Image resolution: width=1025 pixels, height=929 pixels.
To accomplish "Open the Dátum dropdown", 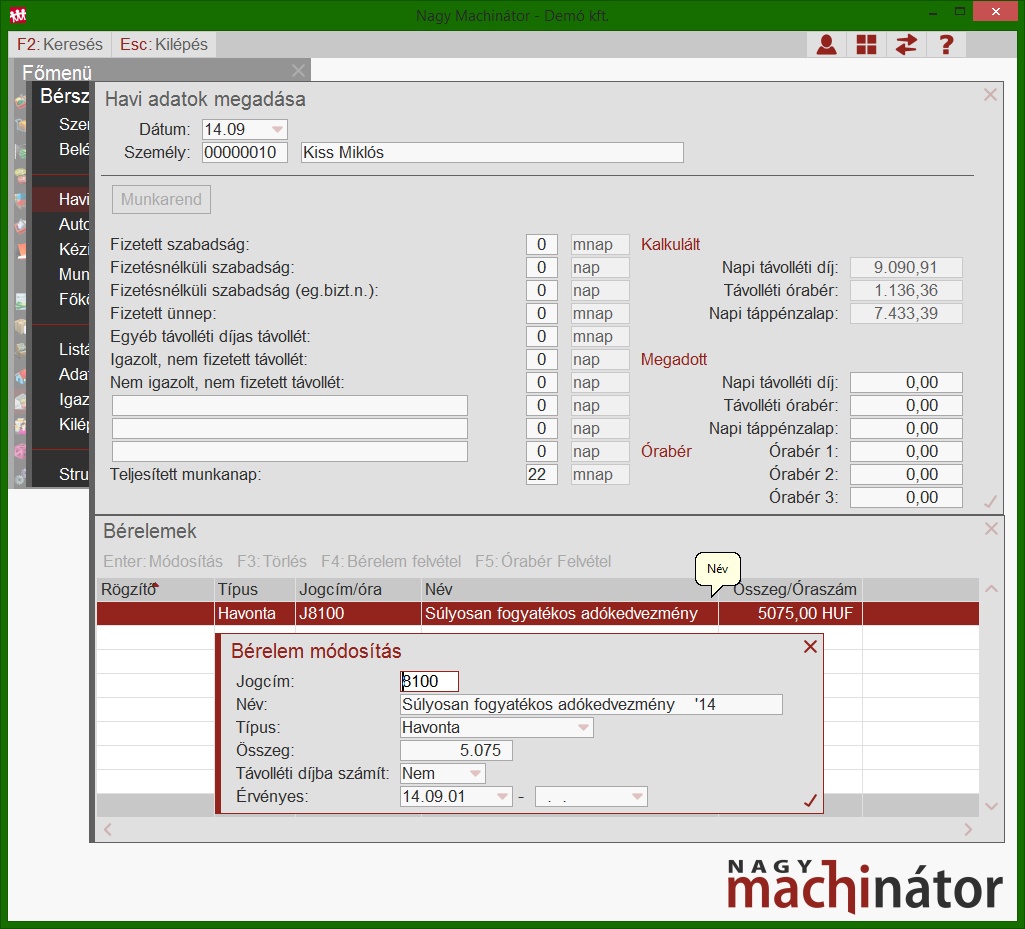I will [x=277, y=129].
